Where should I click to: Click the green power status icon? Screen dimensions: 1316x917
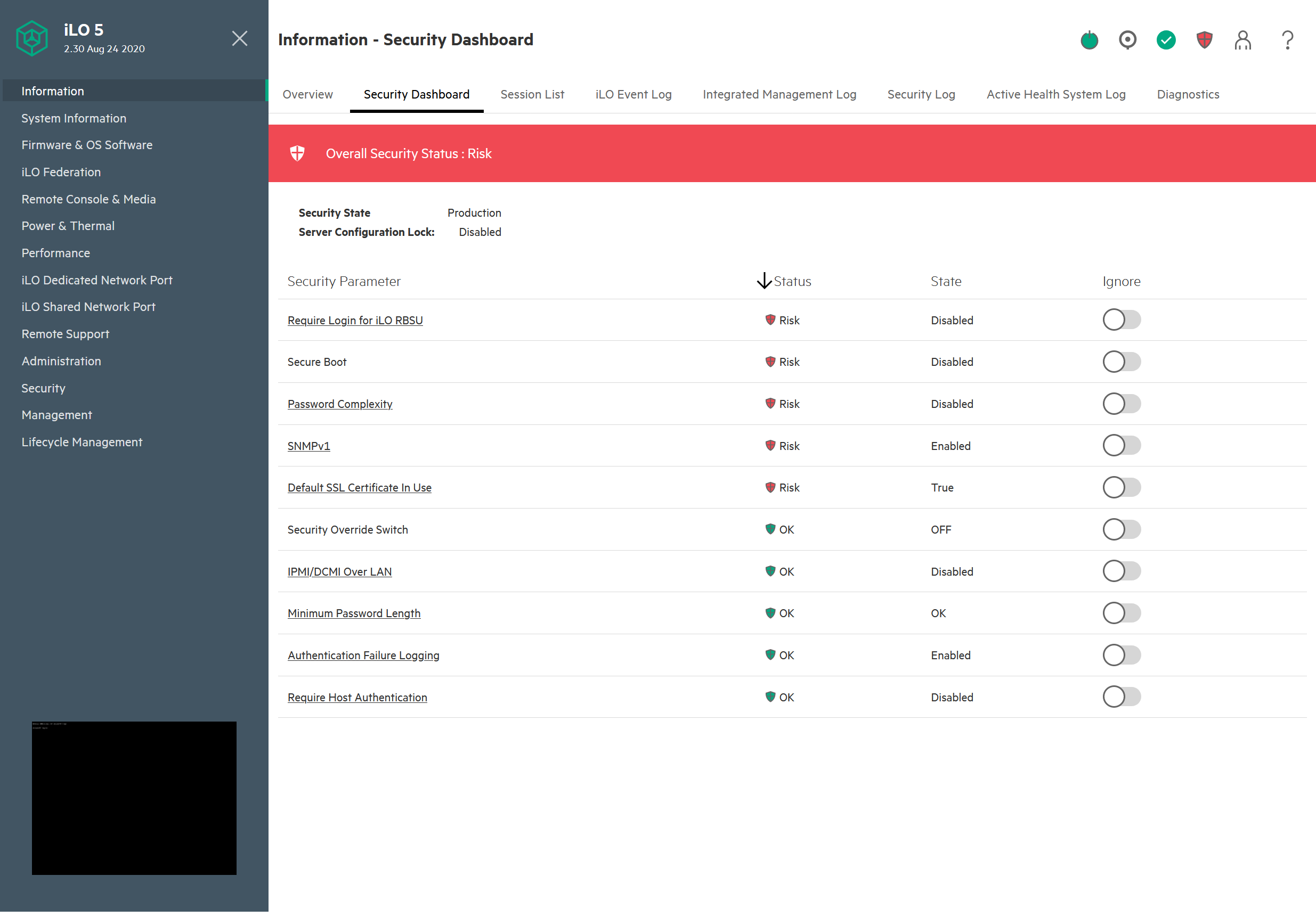pyautogui.click(x=1089, y=40)
